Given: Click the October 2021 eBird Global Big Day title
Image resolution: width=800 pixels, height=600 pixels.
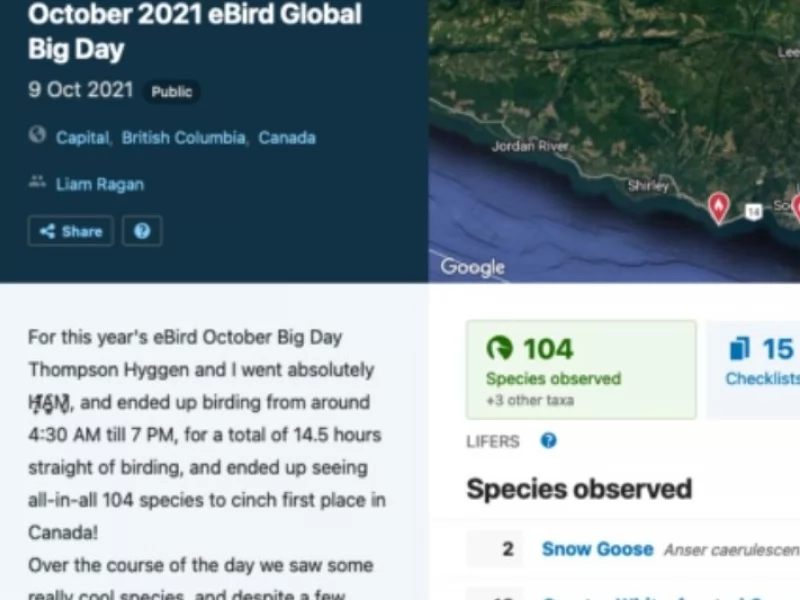Looking at the screenshot, I should tap(195, 31).
